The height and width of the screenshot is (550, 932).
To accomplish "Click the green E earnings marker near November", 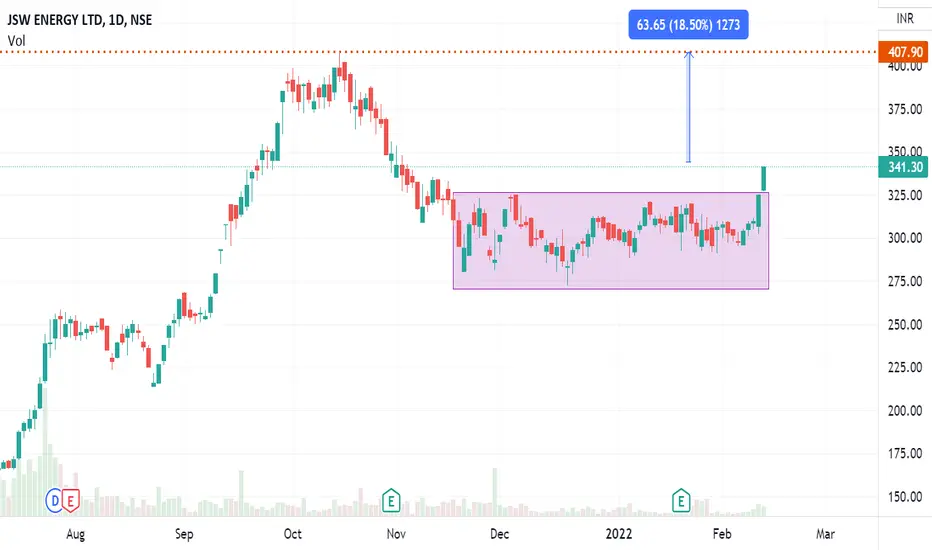I will click(x=391, y=501).
